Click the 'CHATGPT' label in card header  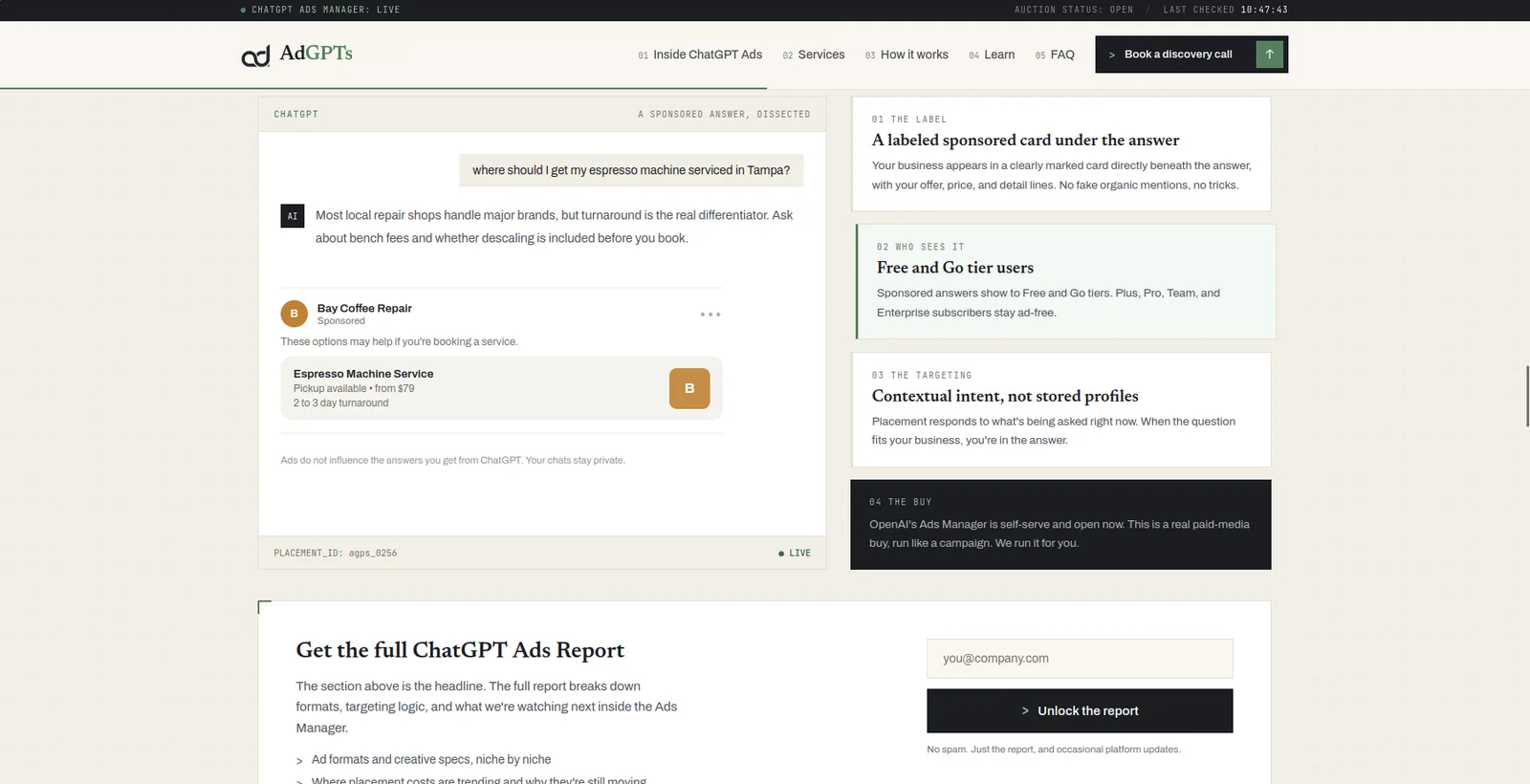[x=296, y=115]
